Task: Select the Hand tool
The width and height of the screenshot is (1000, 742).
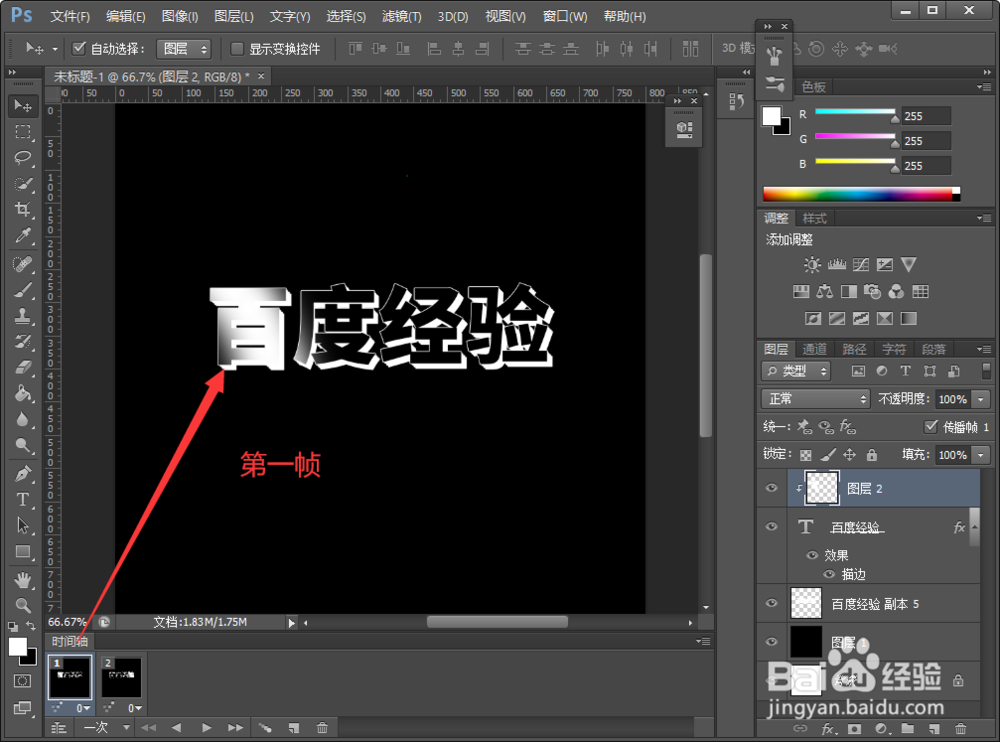Action: click(23, 580)
